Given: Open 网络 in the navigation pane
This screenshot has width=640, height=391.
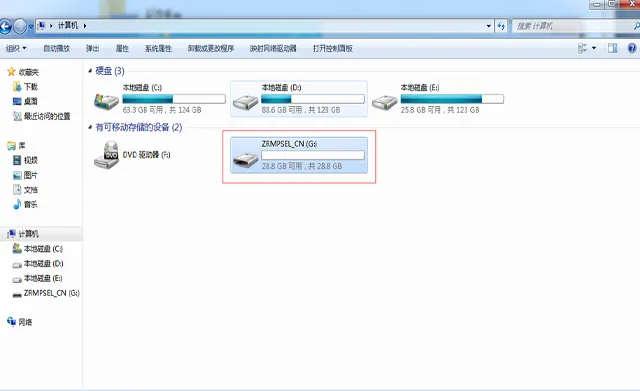Looking at the screenshot, I should click(x=20, y=322).
